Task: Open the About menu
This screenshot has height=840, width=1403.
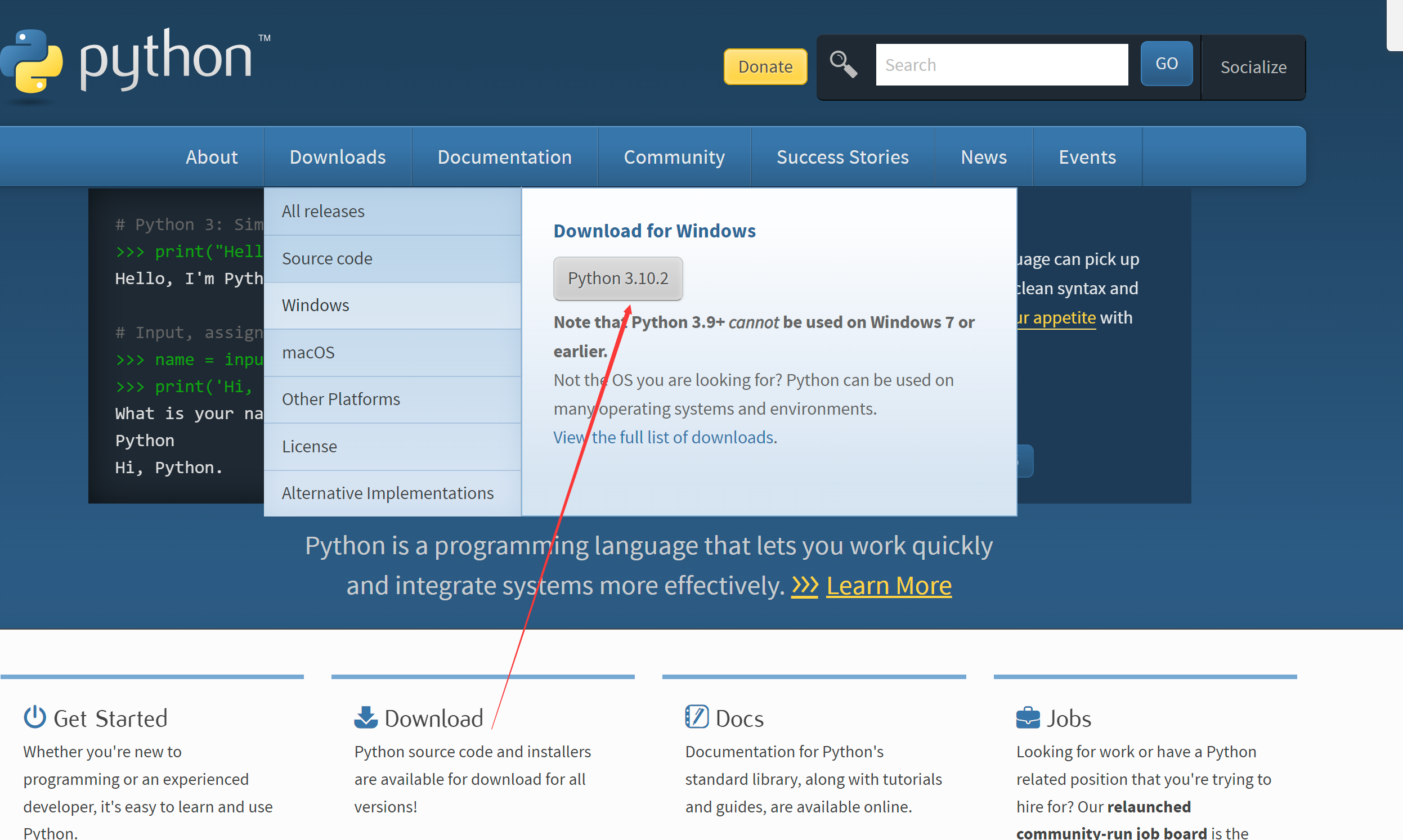Action: tap(212, 157)
